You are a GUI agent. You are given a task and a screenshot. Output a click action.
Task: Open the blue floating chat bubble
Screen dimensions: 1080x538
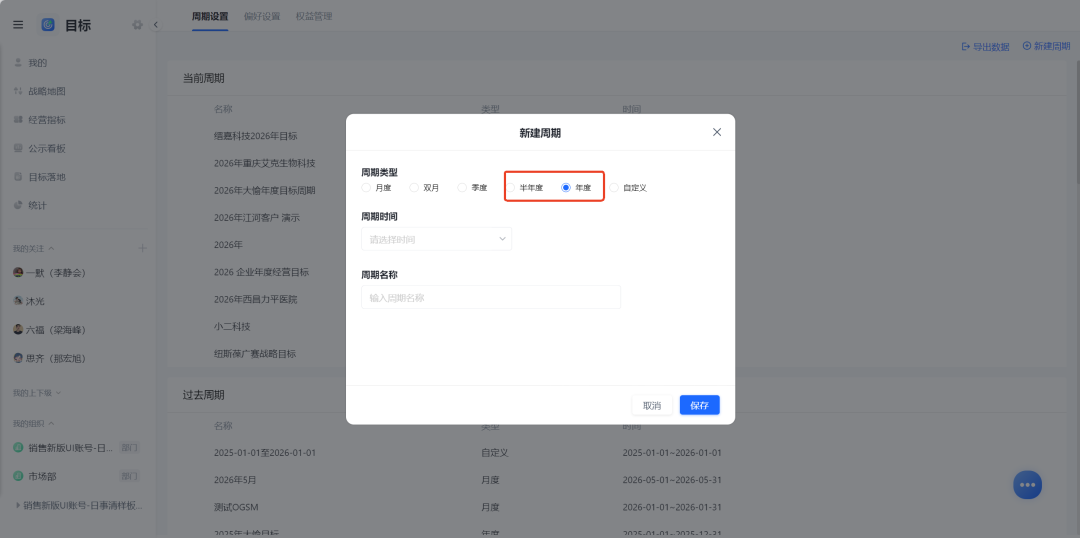pyautogui.click(x=1027, y=485)
